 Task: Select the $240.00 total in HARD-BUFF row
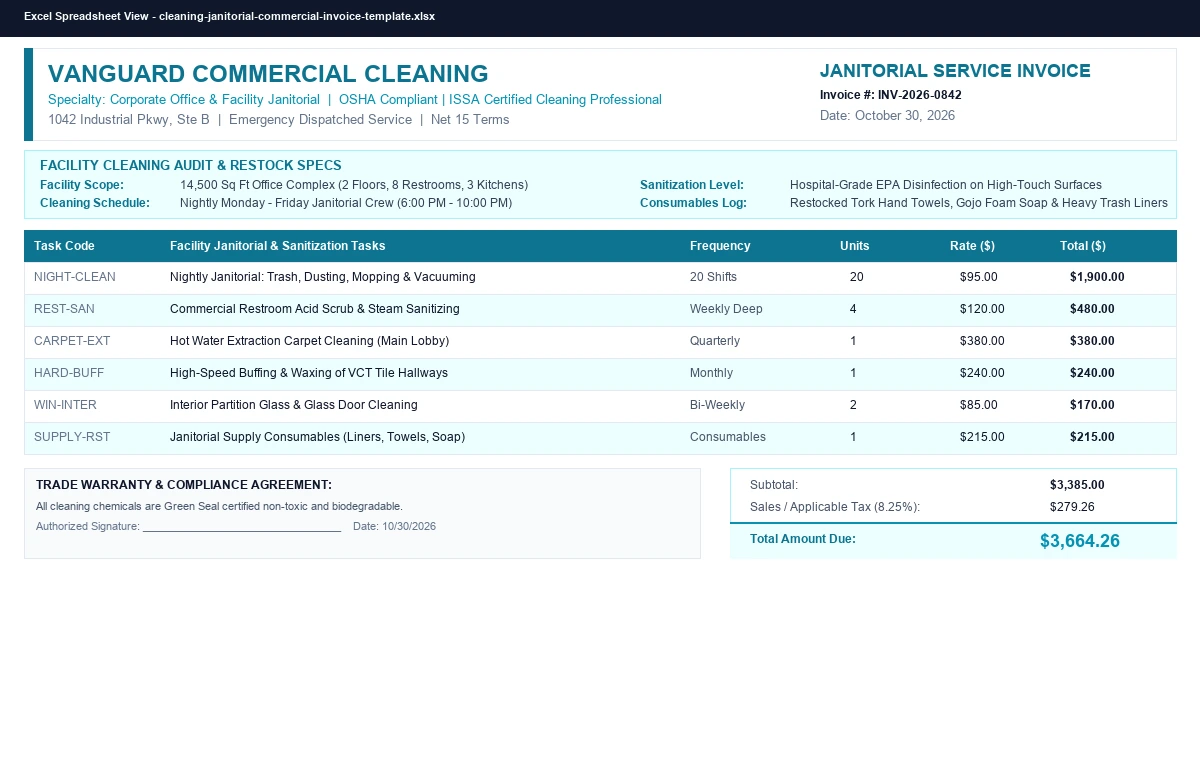pos(1092,373)
